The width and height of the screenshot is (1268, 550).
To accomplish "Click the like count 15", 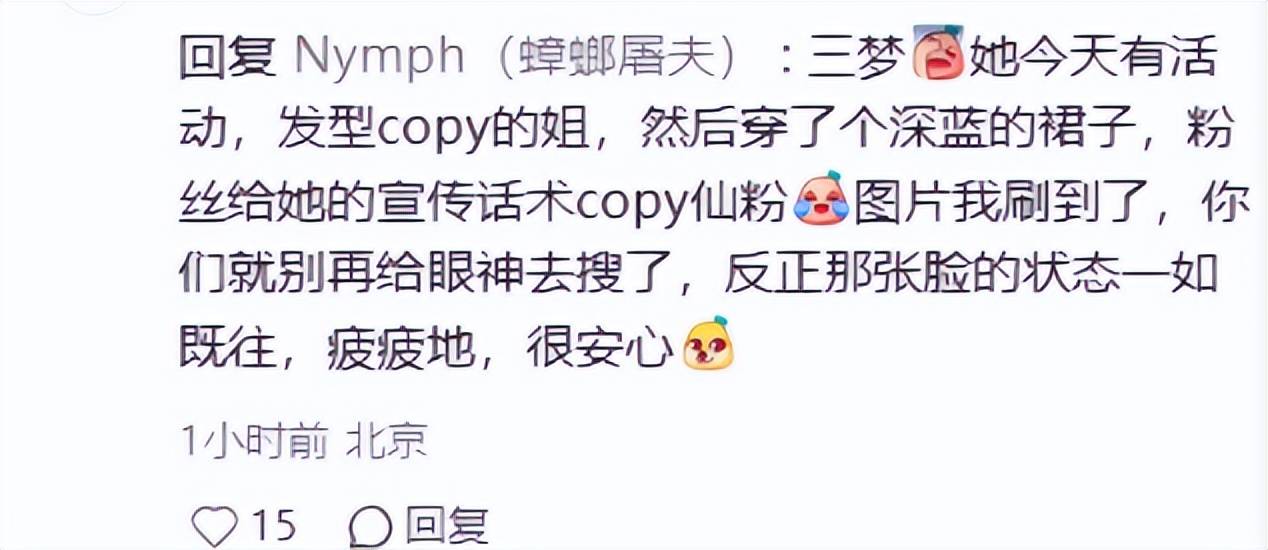I will 273,525.
